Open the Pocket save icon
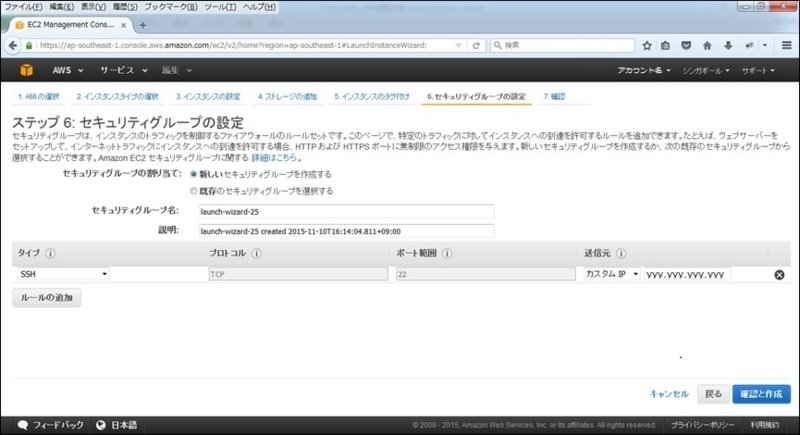 pos(688,45)
